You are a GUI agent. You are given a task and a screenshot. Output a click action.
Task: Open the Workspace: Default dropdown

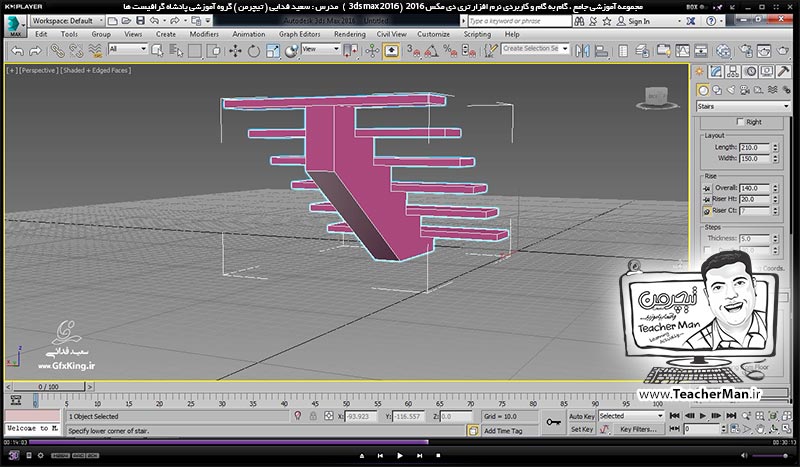click(x=67, y=21)
